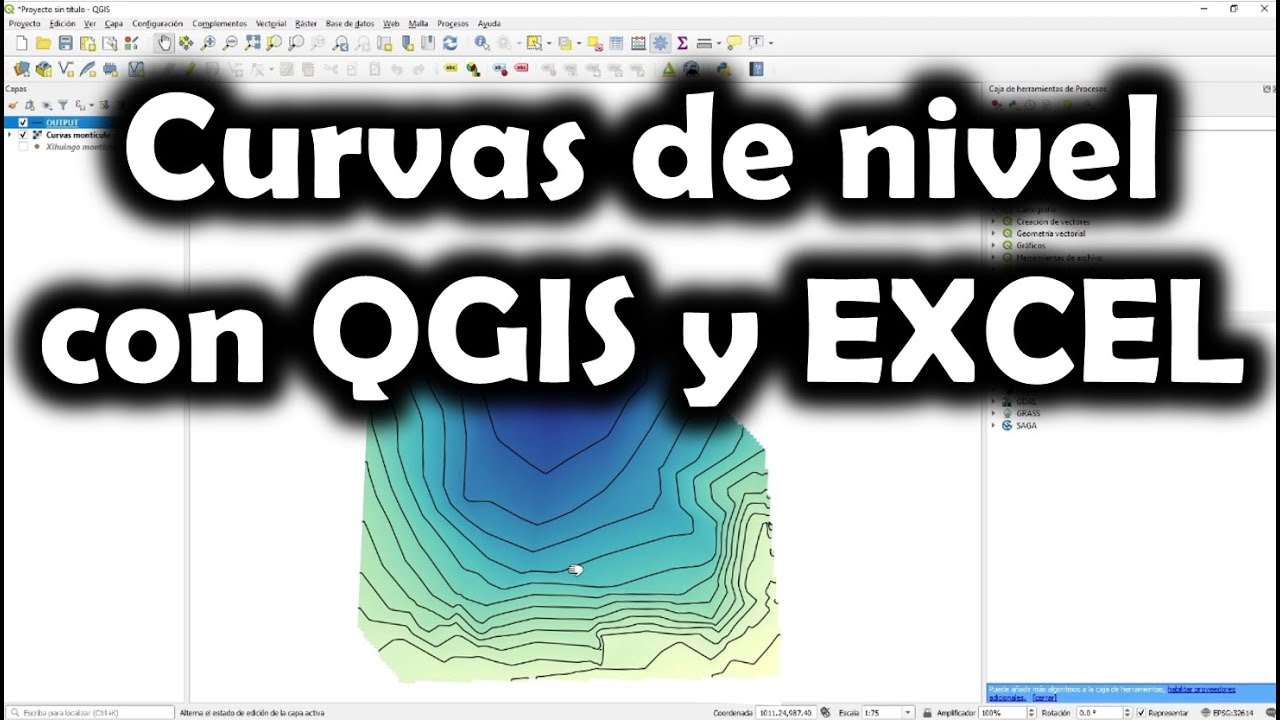This screenshot has width=1280, height=720.
Task: Open the Web menu
Action: click(x=391, y=23)
